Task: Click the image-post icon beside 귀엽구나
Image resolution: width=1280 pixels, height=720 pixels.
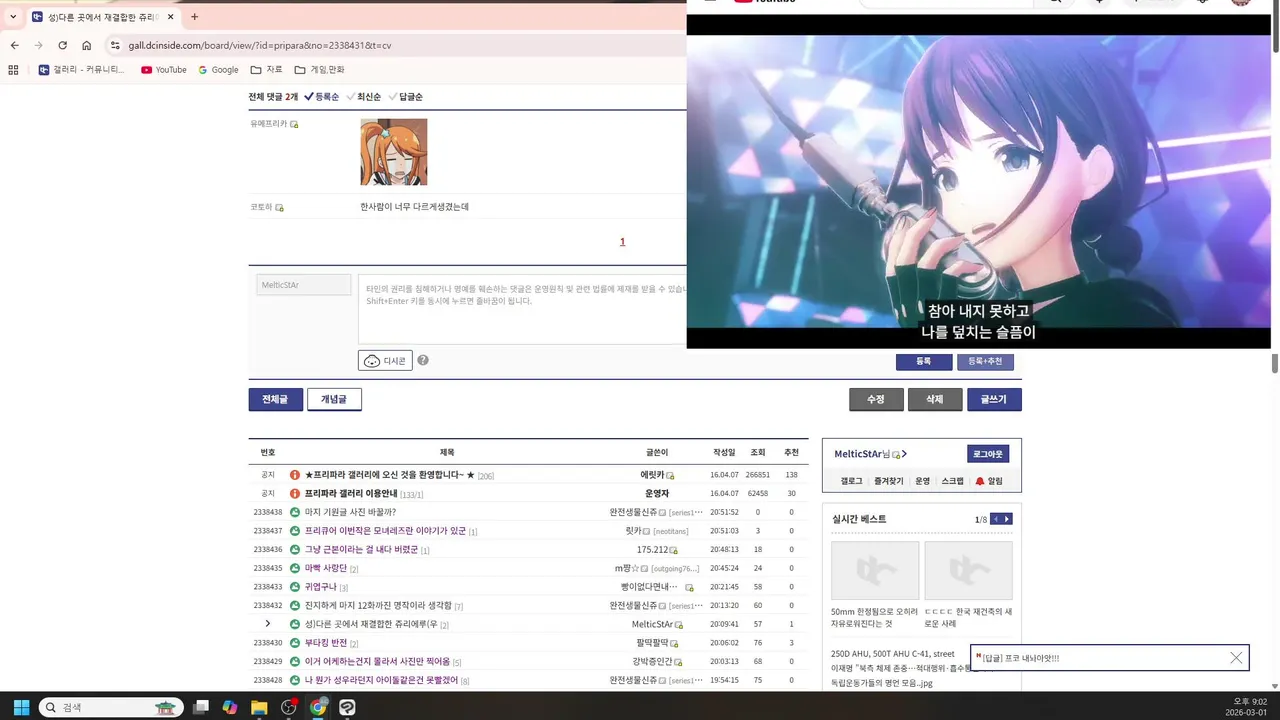Action: 295,587
